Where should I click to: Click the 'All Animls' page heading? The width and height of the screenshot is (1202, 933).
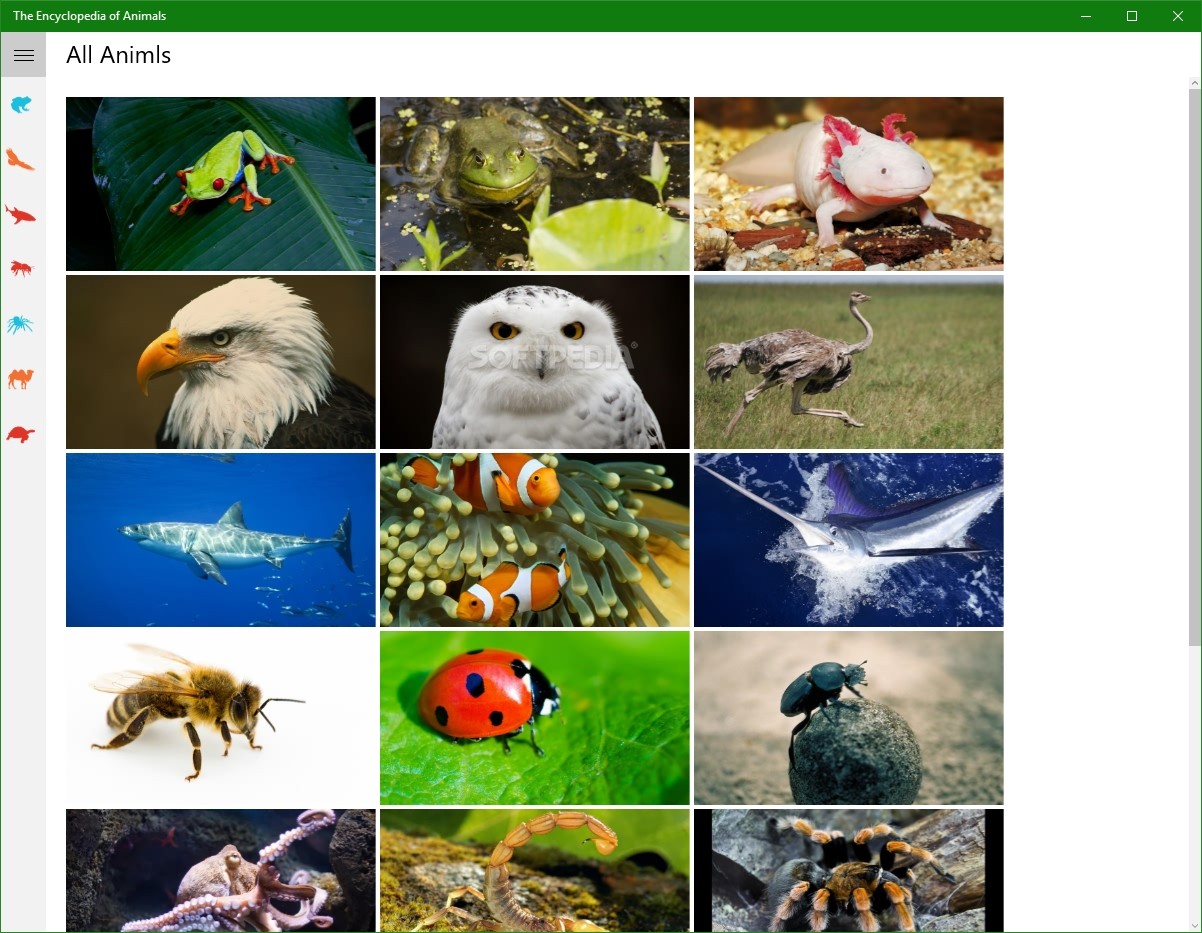coord(118,55)
